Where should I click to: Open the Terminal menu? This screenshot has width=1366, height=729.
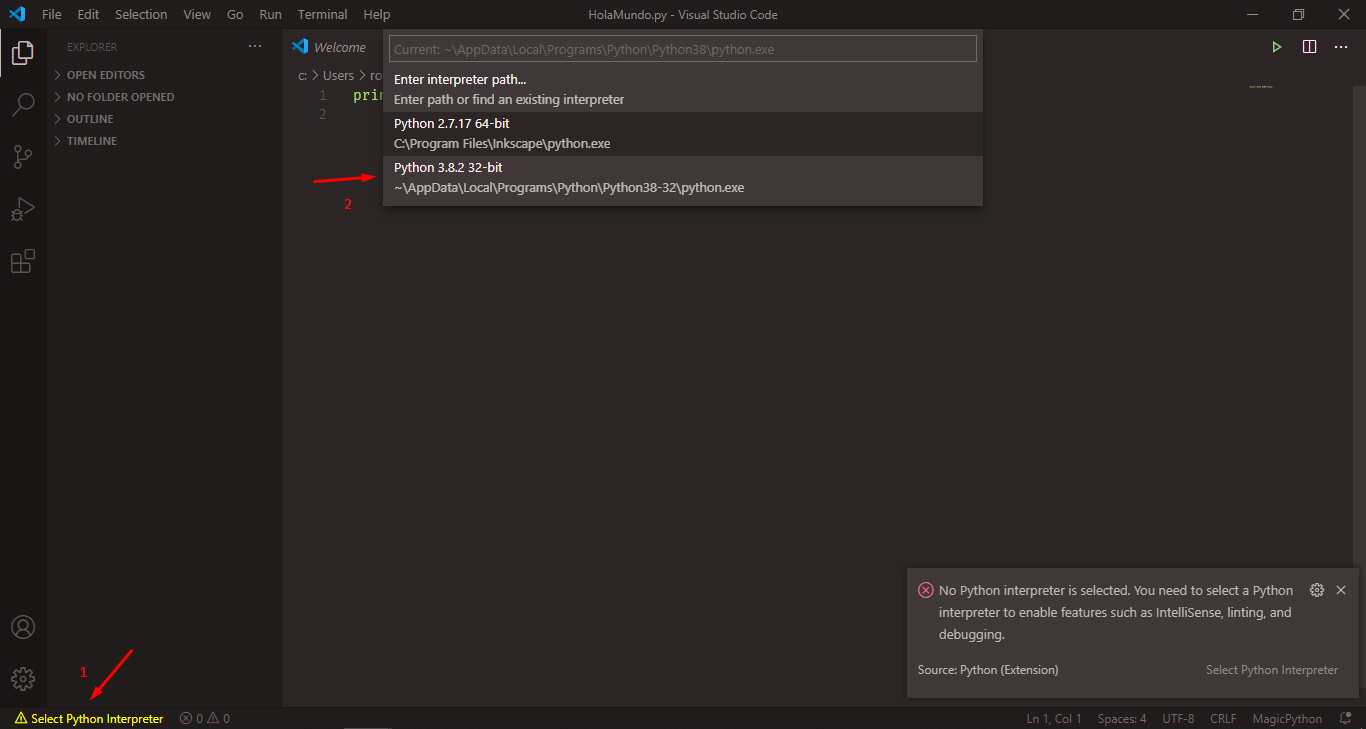[x=322, y=15]
